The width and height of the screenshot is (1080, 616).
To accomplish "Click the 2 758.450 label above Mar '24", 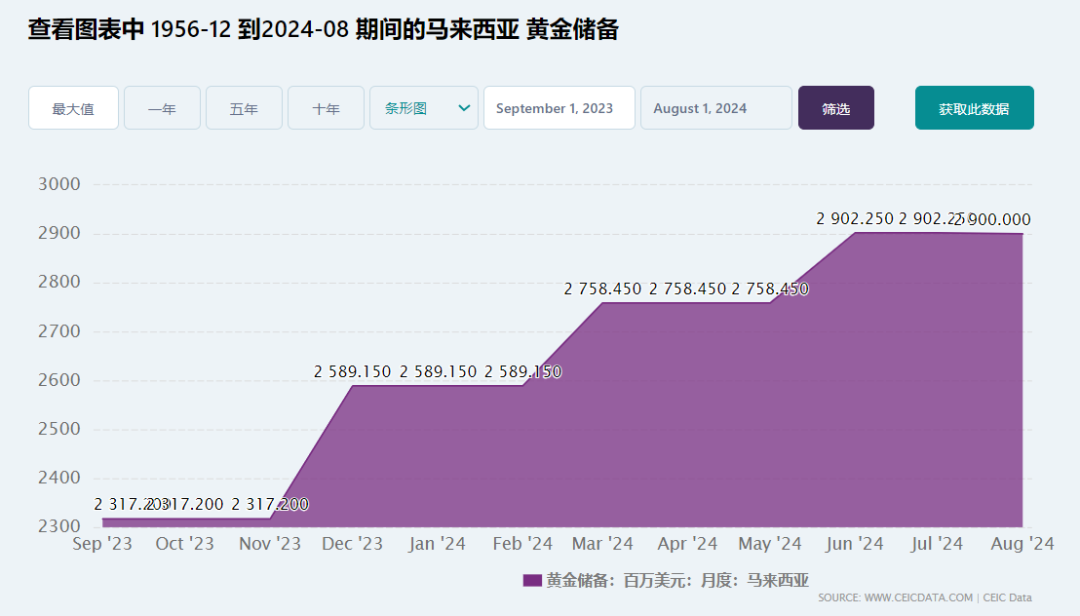I will pyautogui.click(x=603, y=289).
